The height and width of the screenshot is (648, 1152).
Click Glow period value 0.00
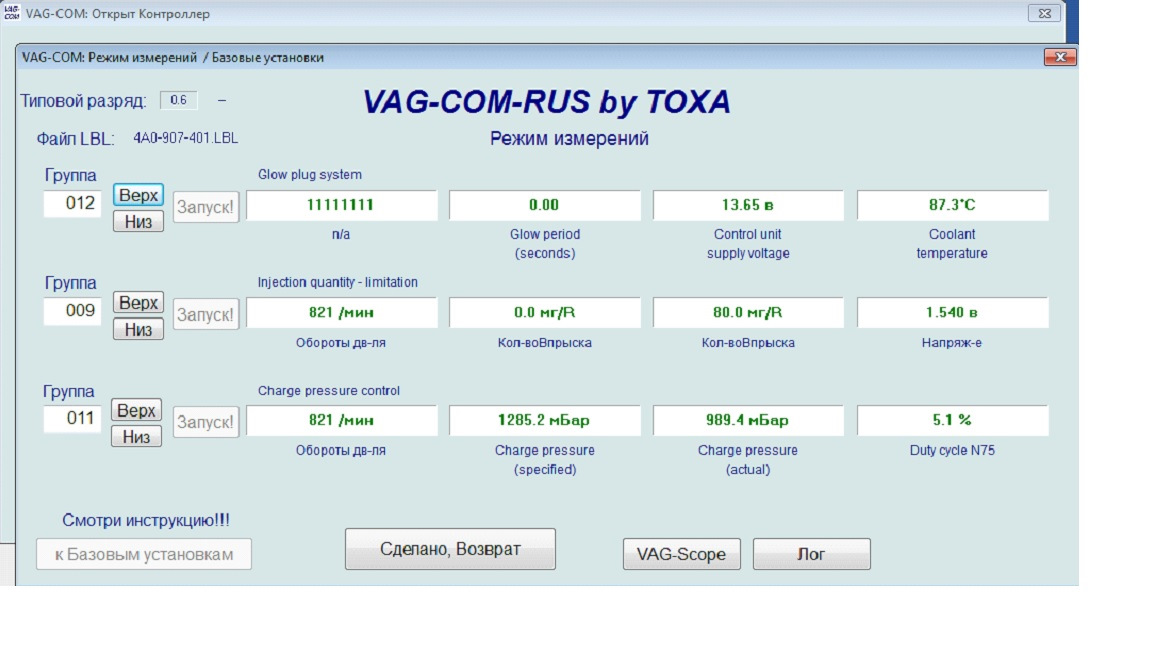544,205
